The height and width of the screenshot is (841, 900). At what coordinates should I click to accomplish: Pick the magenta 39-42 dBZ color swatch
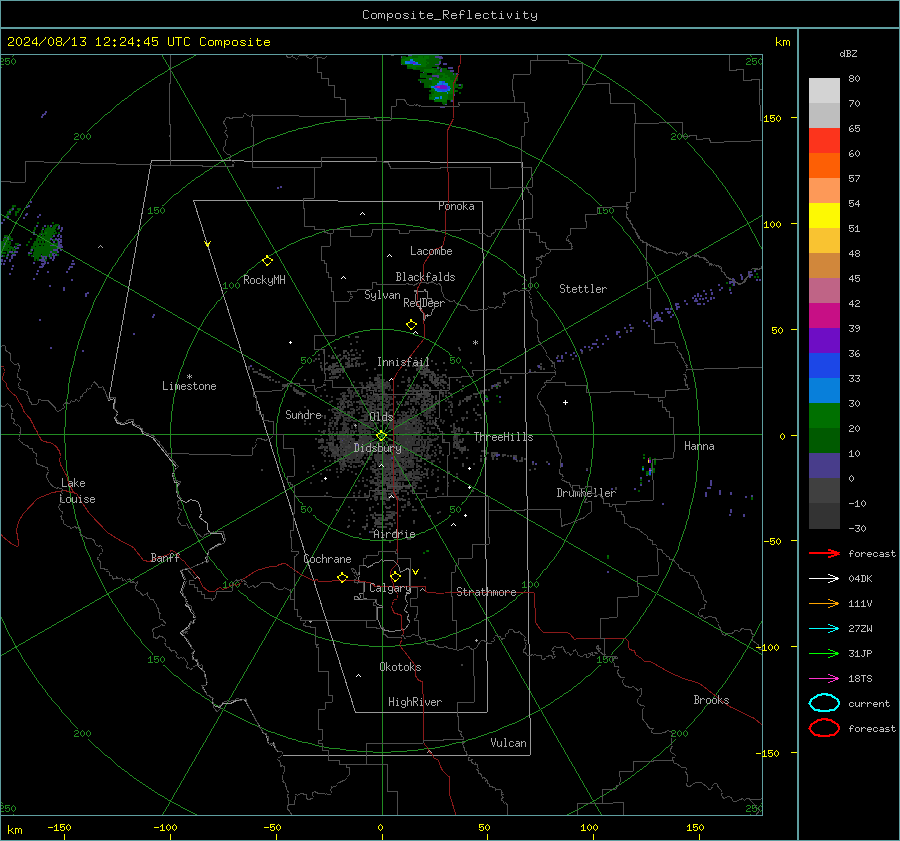(824, 315)
